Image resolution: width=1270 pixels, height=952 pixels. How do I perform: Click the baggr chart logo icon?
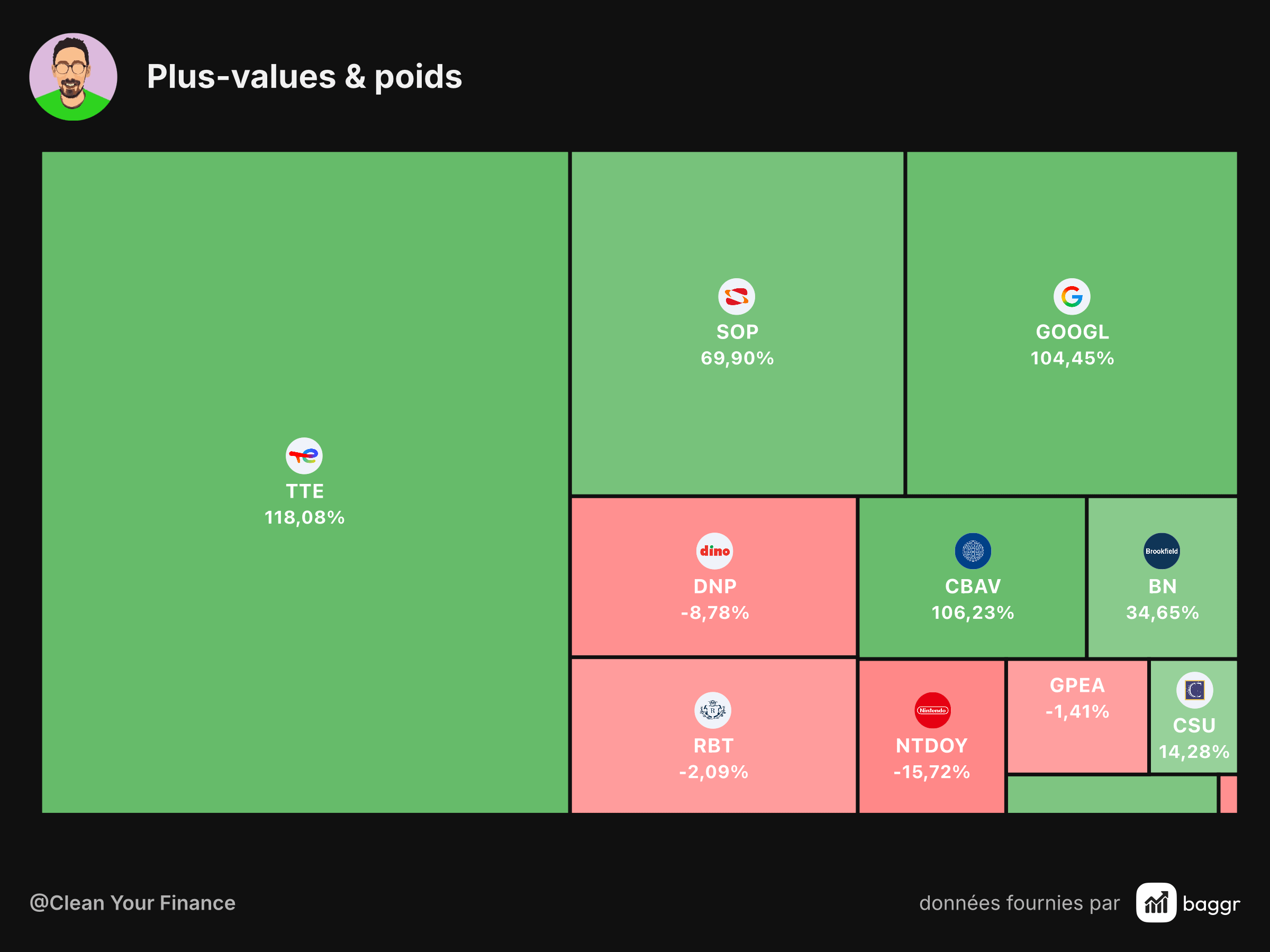click(1156, 903)
